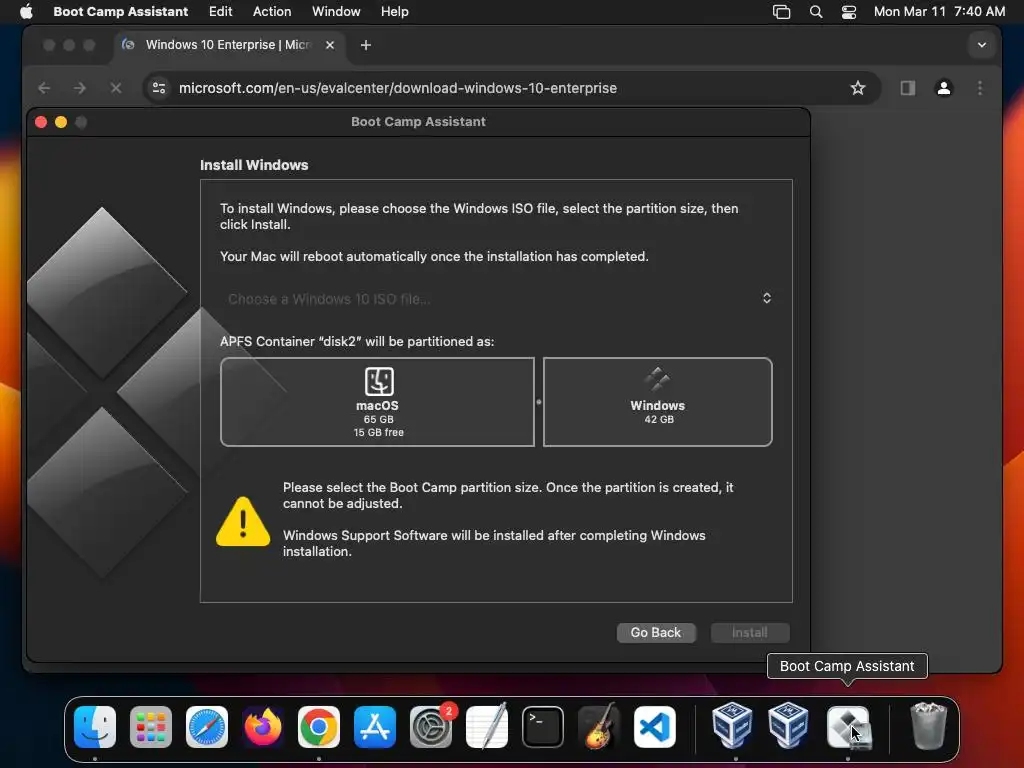Stop loading the page in Chrome
The height and width of the screenshot is (768, 1024).
point(116,88)
